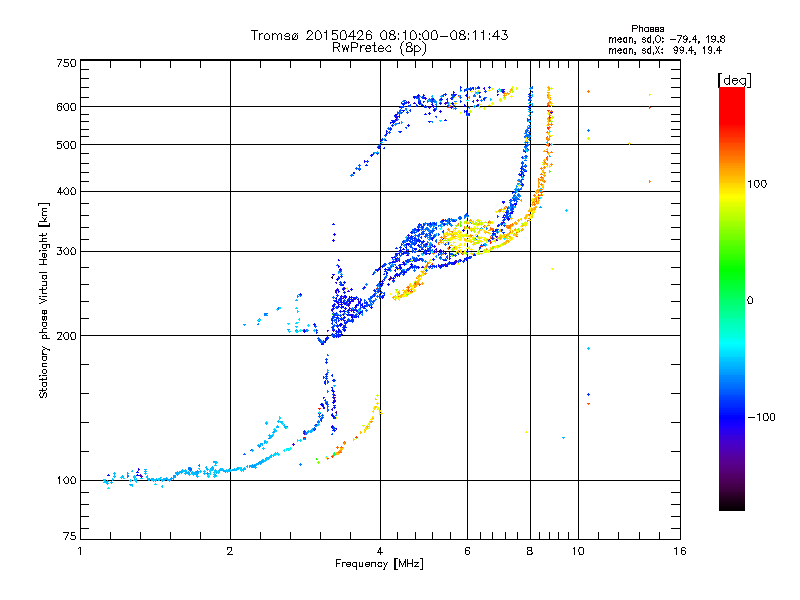Click the '4' tick label on the frequency axis
The image size is (800, 600).
tap(380, 551)
